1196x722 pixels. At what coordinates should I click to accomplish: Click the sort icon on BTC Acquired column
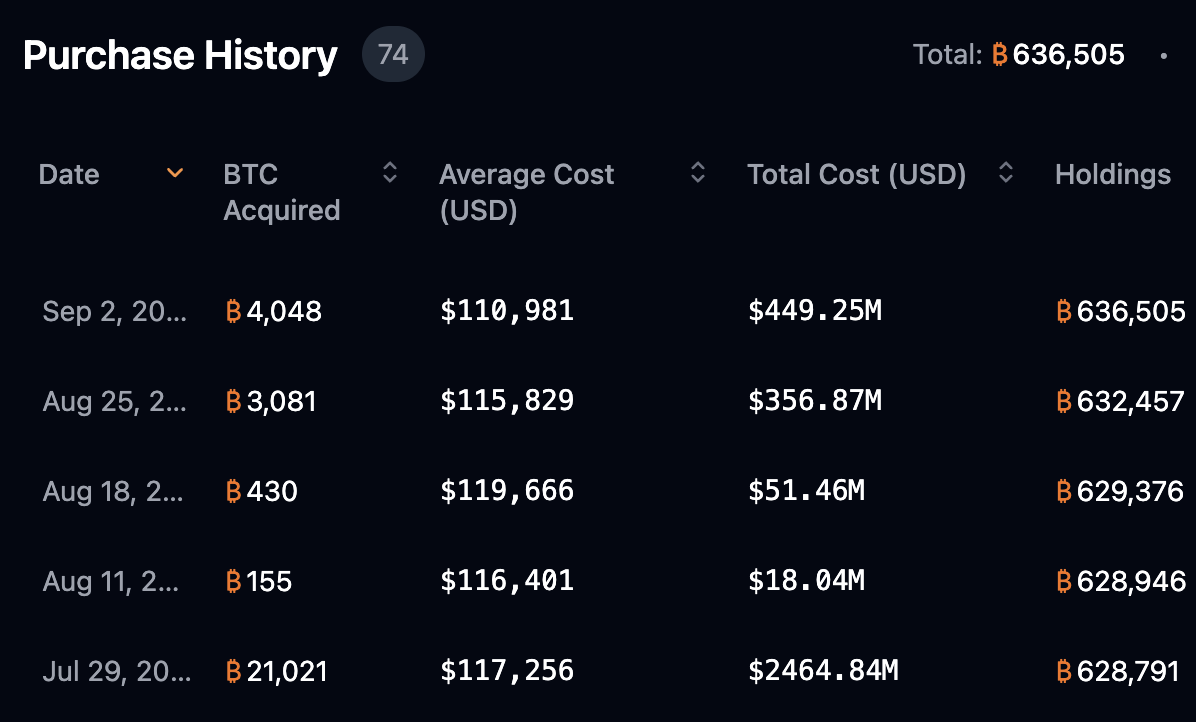(x=390, y=173)
